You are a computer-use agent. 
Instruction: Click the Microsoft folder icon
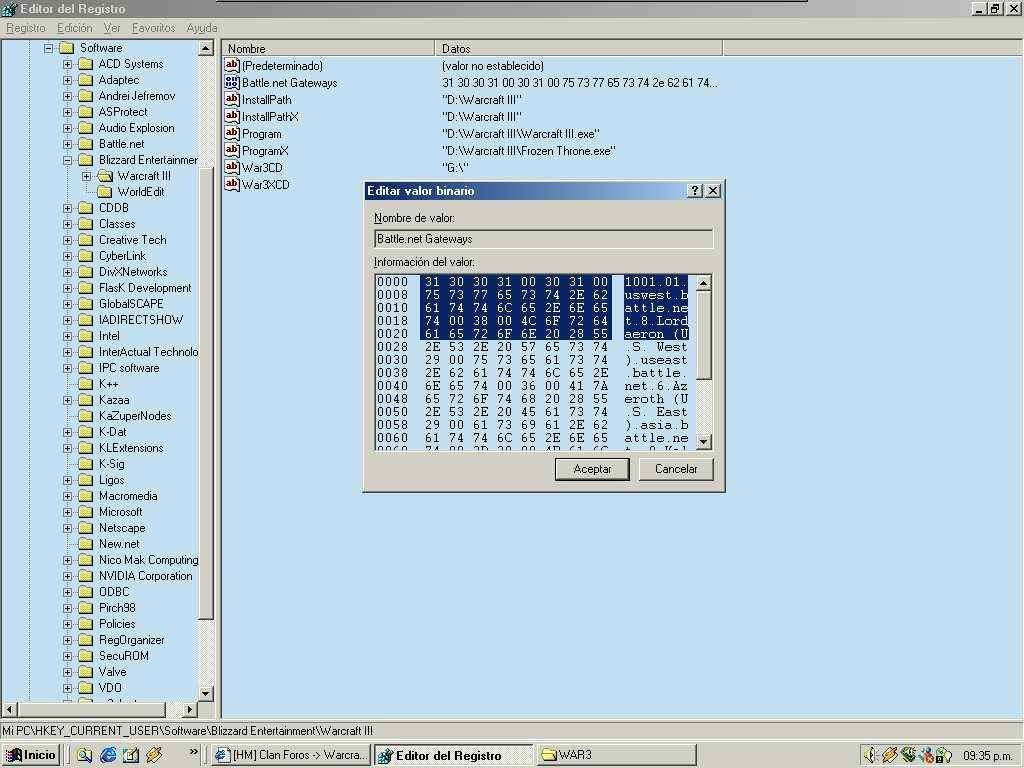point(86,512)
